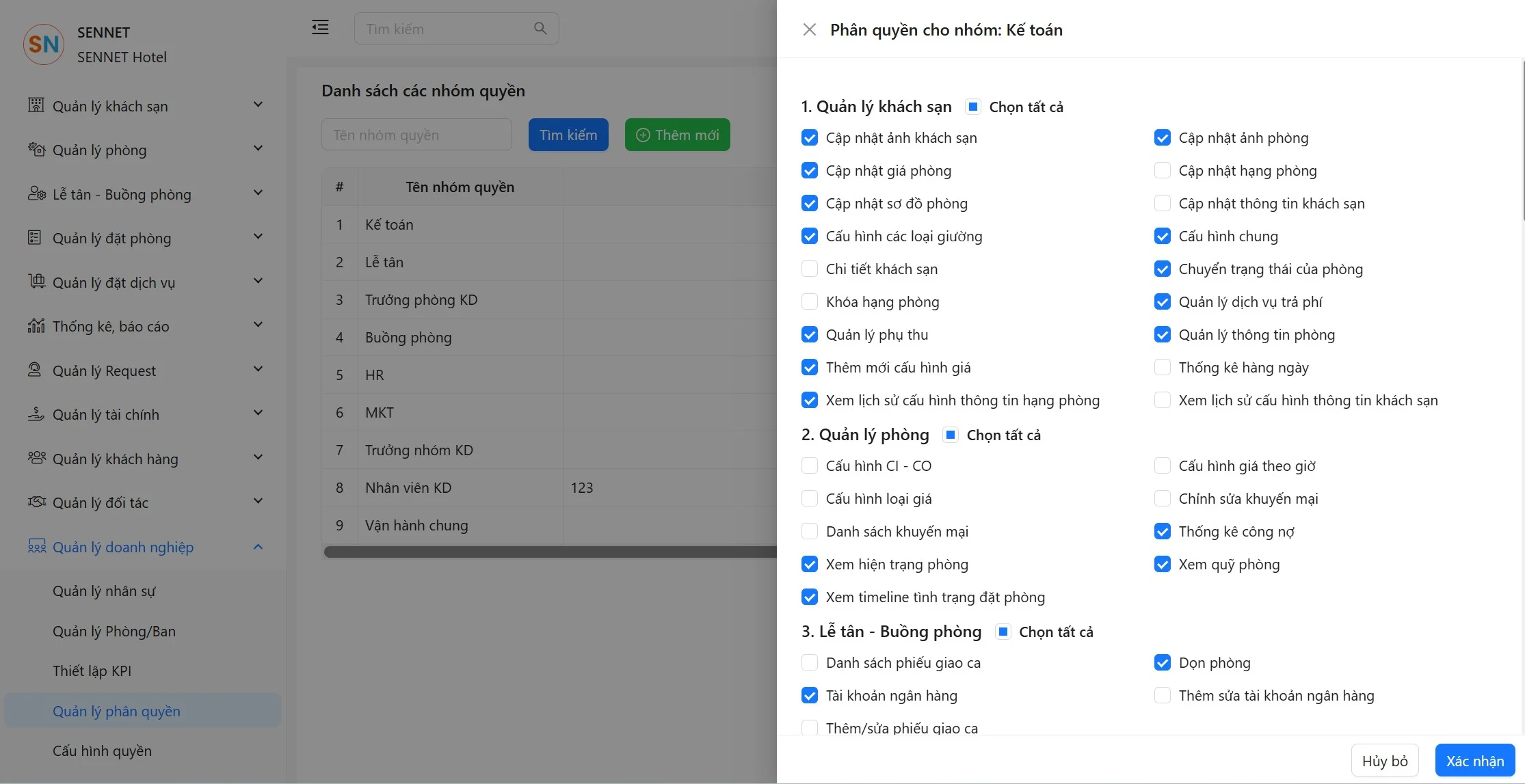Click the Thống kê, báo cáo chart icon
Viewport: 1525px width, 784px height.
click(36, 326)
